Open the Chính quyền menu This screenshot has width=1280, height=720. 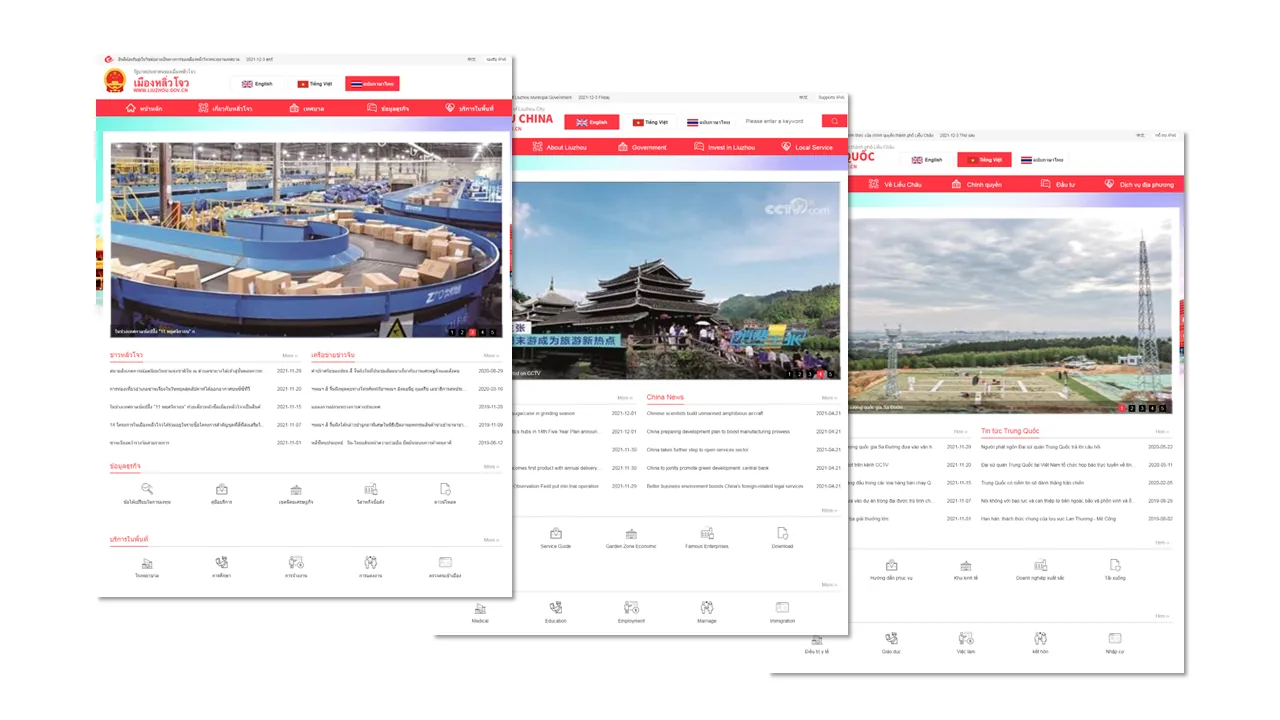tap(976, 184)
